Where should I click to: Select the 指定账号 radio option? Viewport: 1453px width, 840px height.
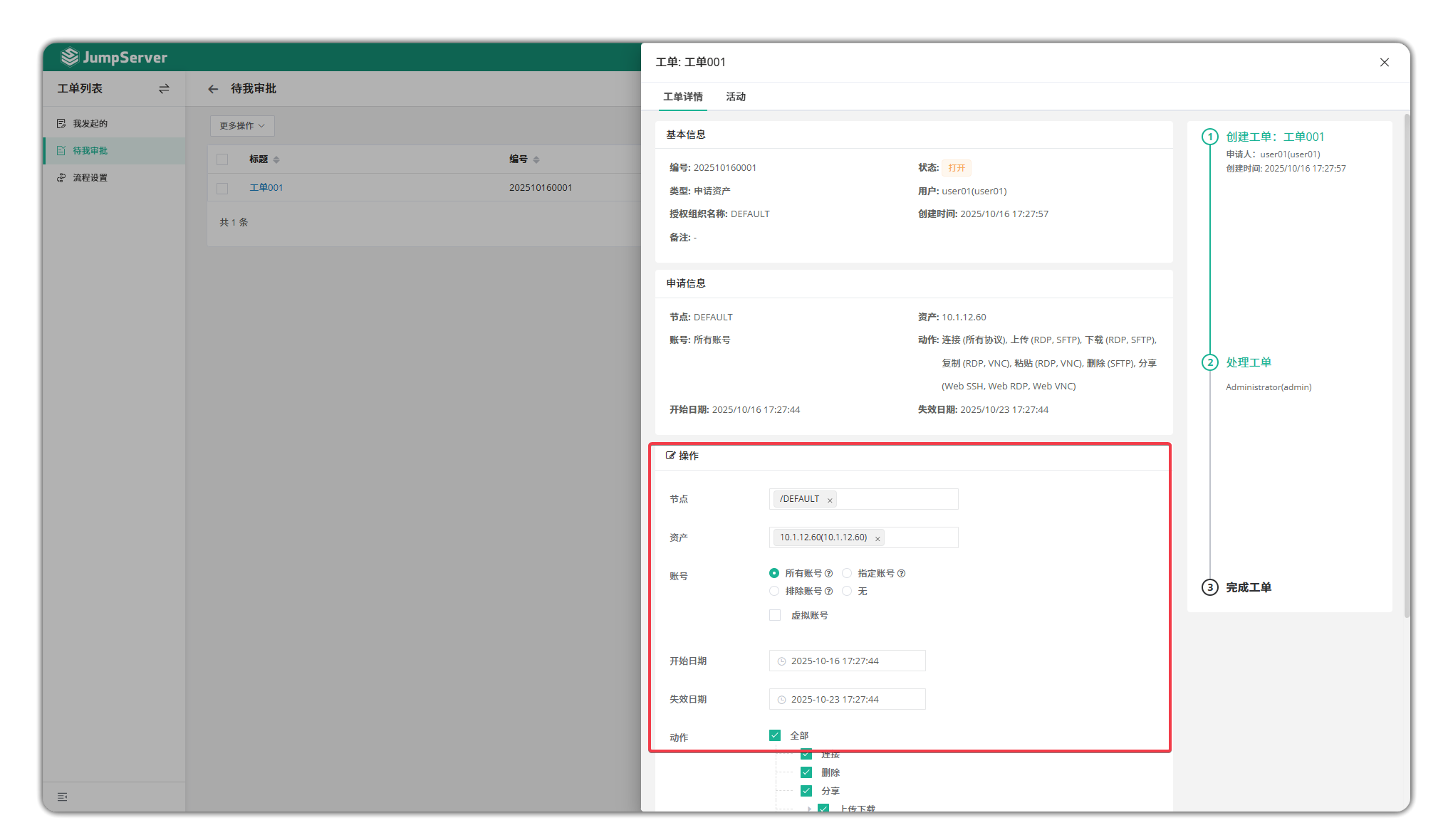[x=847, y=573]
